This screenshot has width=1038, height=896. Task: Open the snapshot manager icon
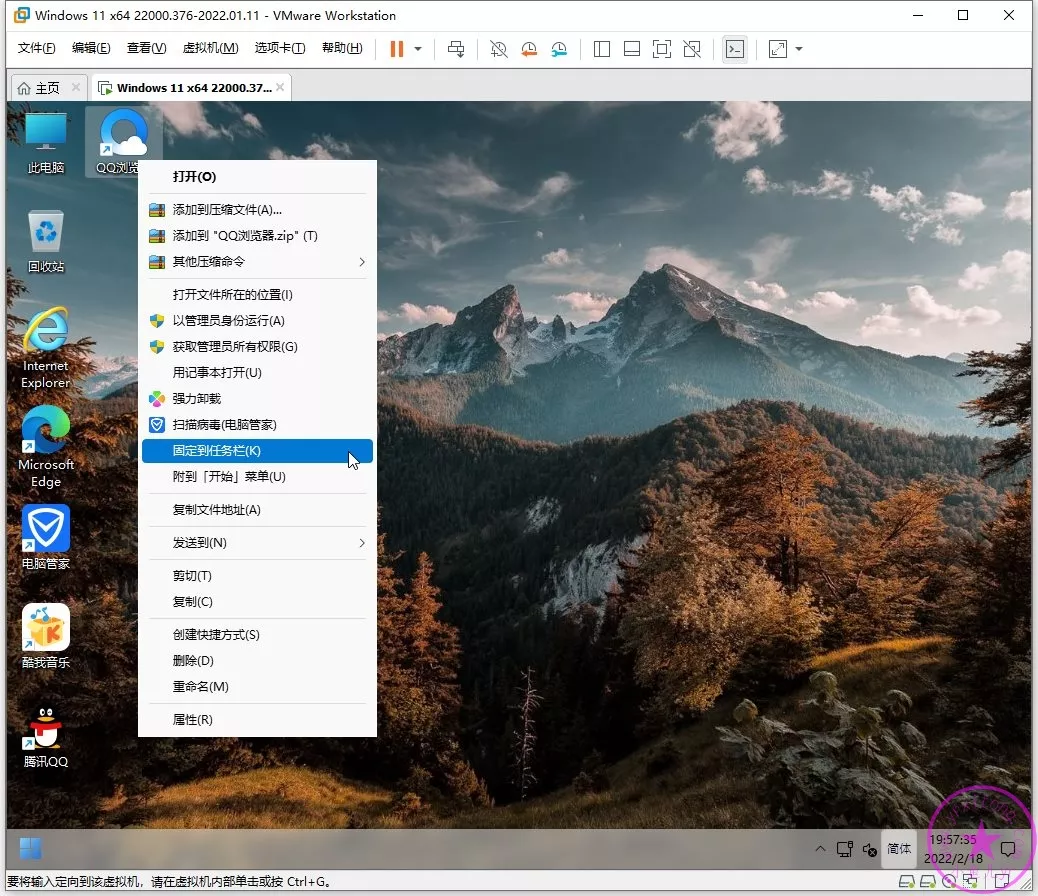[560, 49]
